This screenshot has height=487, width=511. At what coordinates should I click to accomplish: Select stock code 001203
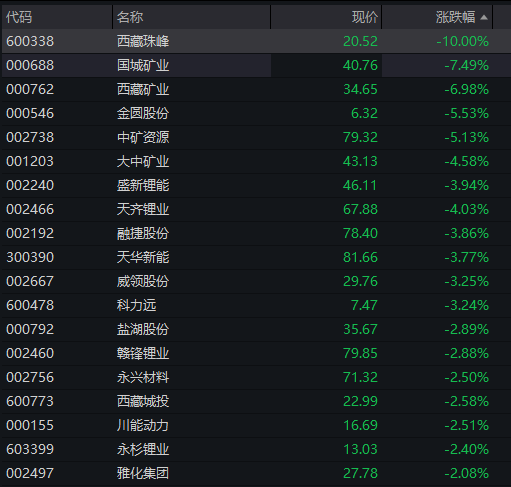tap(30, 161)
